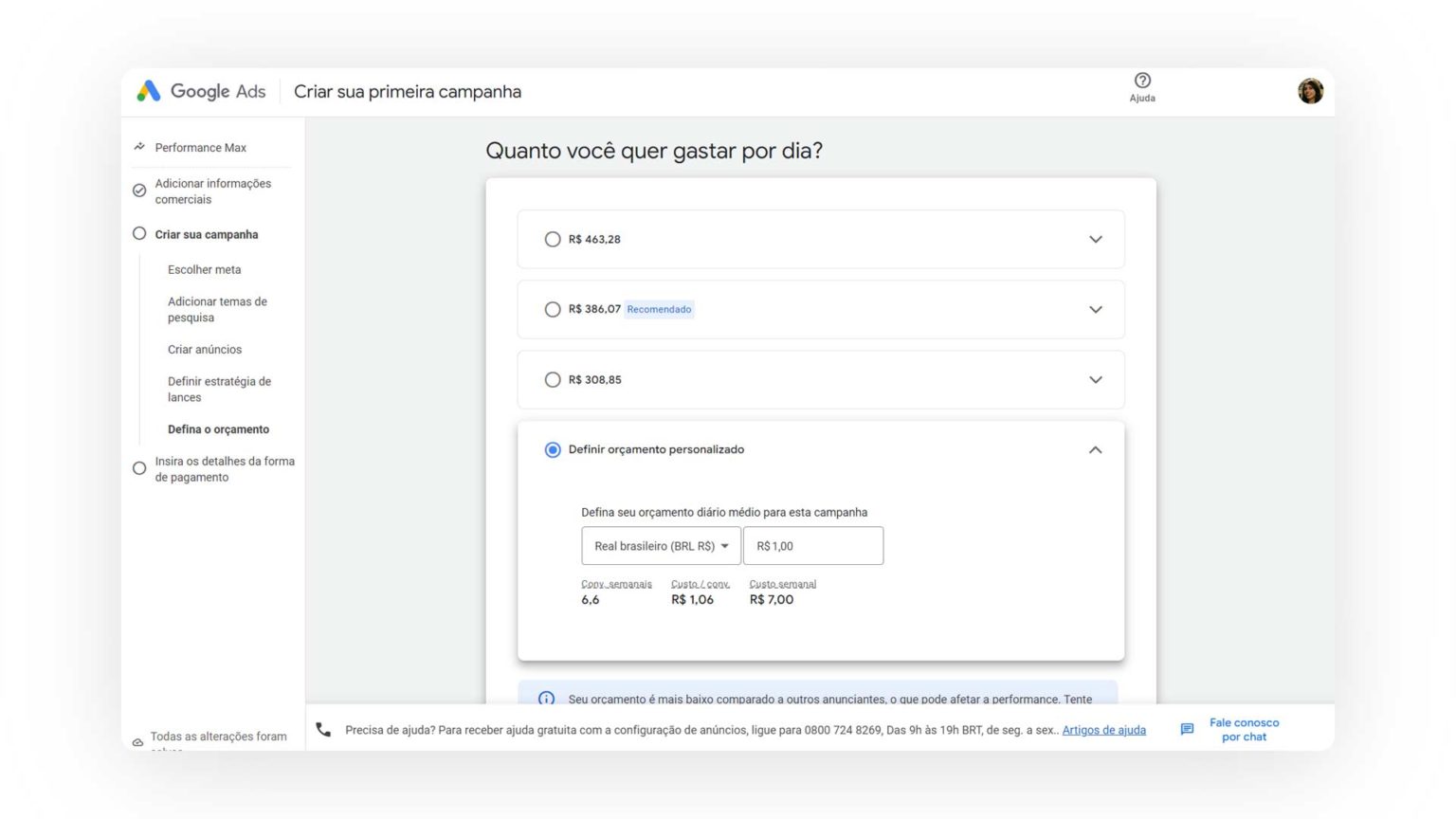Image resolution: width=1456 pixels, height=819 pixels.
Task: Click the Custo semanal label
Action: point(782,584)
